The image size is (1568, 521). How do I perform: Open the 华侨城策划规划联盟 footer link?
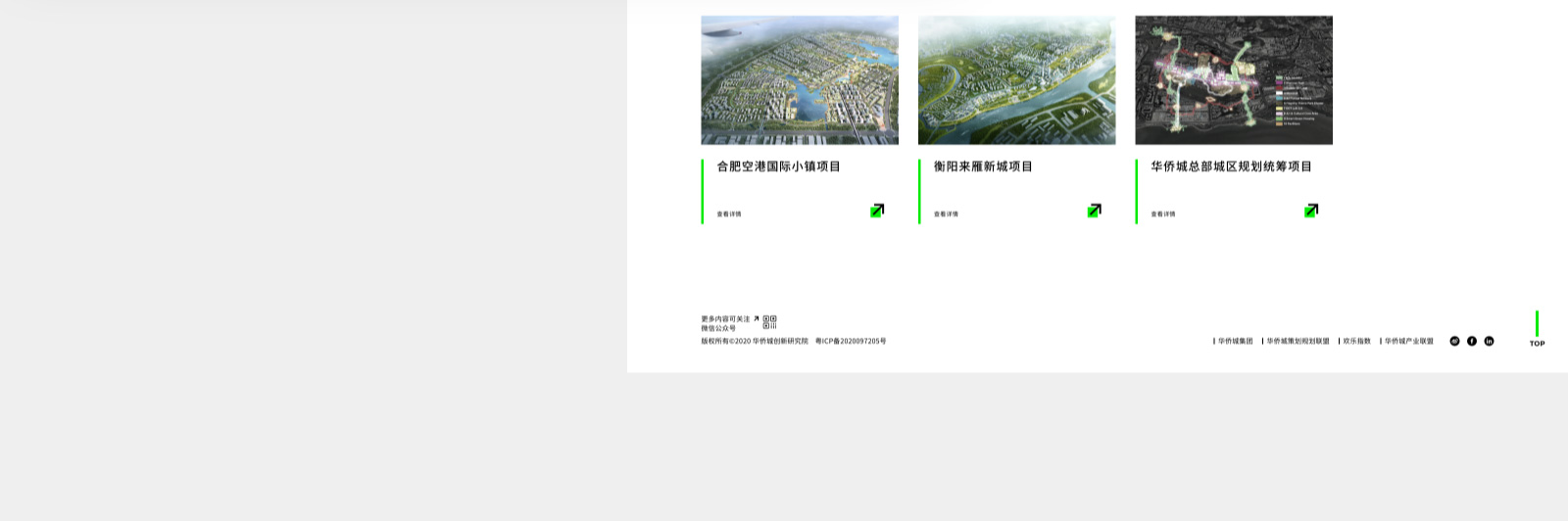(x=1298, y=341)
